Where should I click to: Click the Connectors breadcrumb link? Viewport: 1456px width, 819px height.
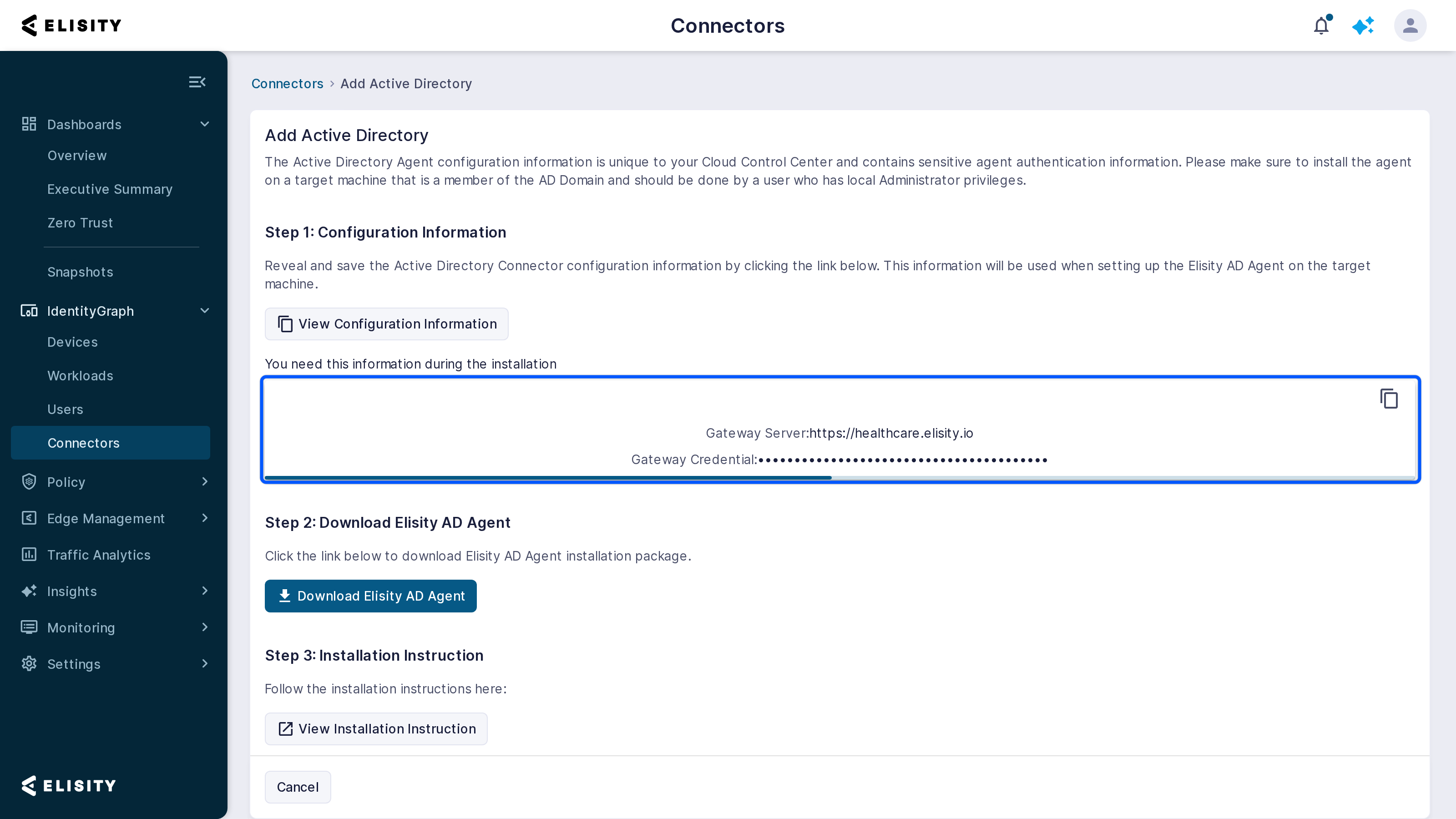(287, 84)
